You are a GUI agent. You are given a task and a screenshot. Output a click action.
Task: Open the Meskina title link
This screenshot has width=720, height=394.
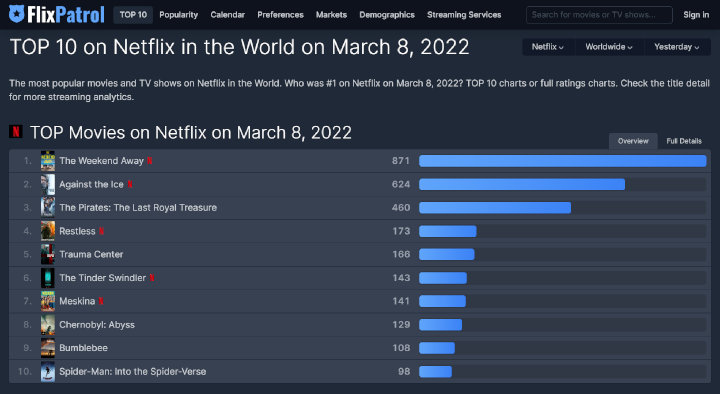point(77,301)
